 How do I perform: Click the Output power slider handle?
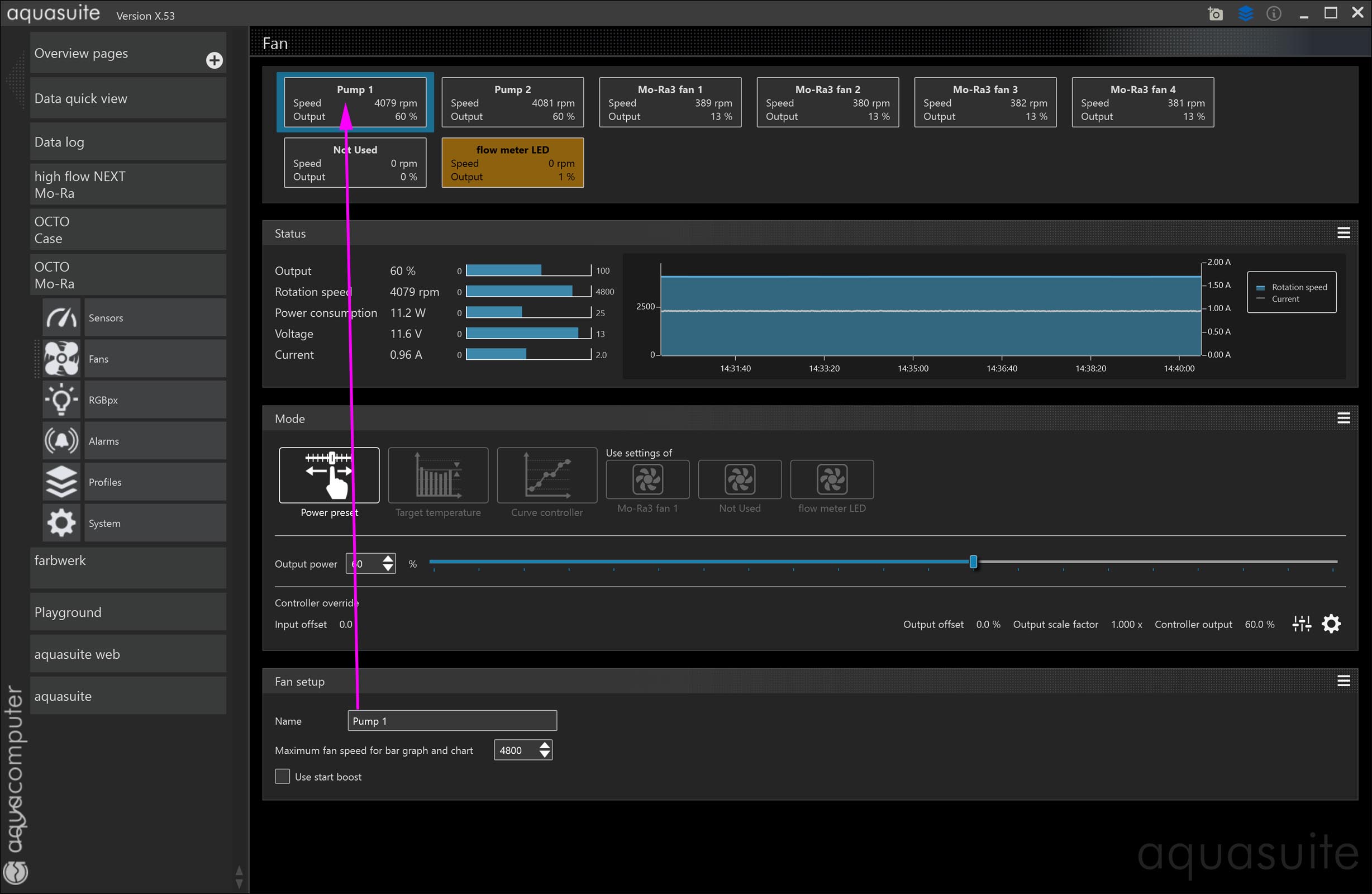(973, 562)
